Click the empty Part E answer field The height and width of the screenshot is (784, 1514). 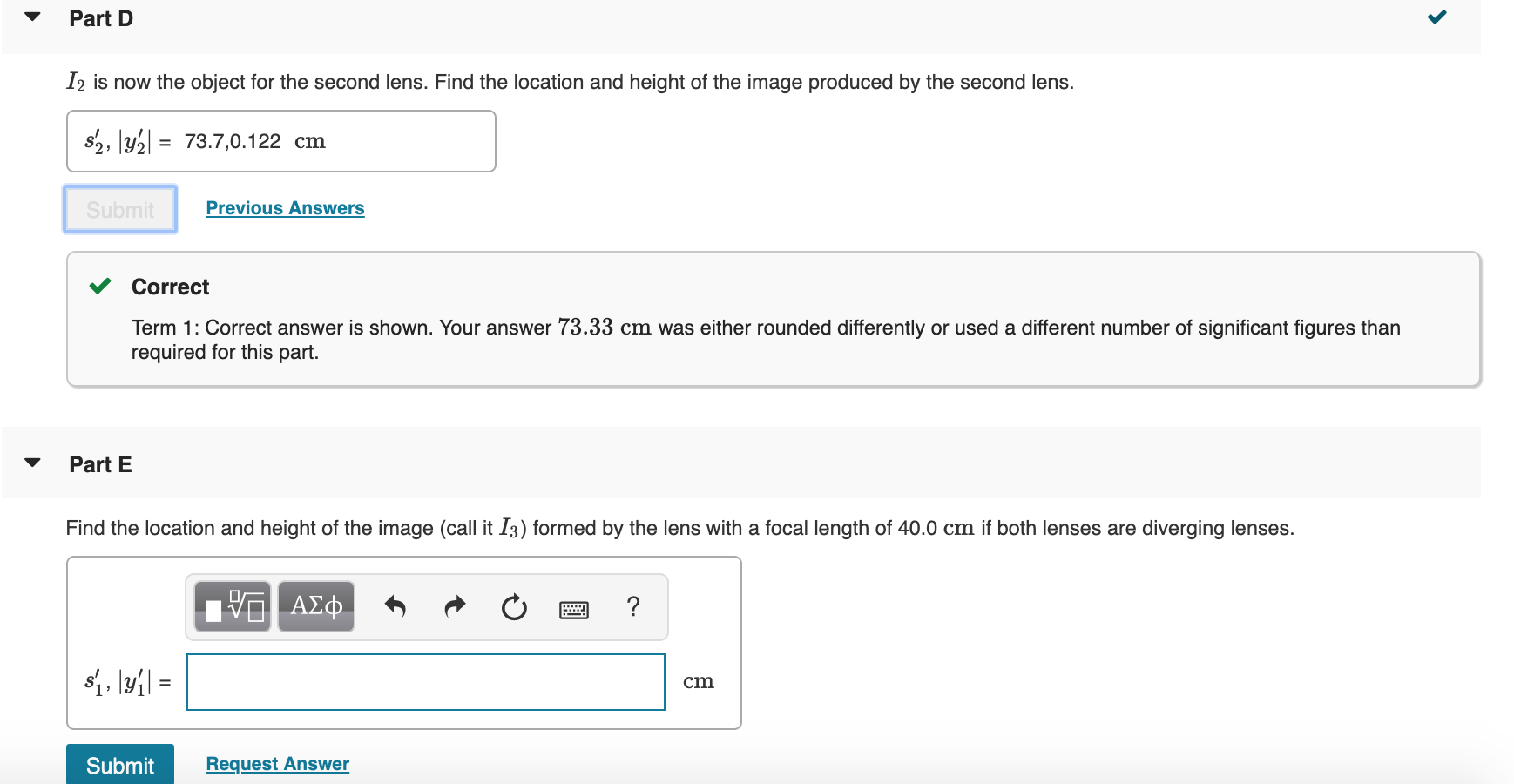(x=425, y=682)
